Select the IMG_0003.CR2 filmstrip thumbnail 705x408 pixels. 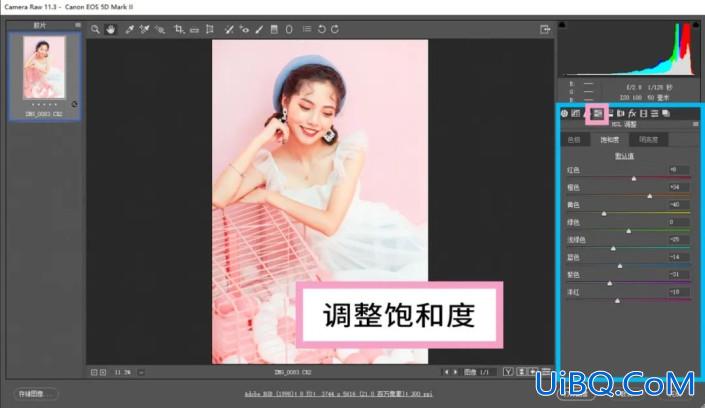click(x=44, y=67)
